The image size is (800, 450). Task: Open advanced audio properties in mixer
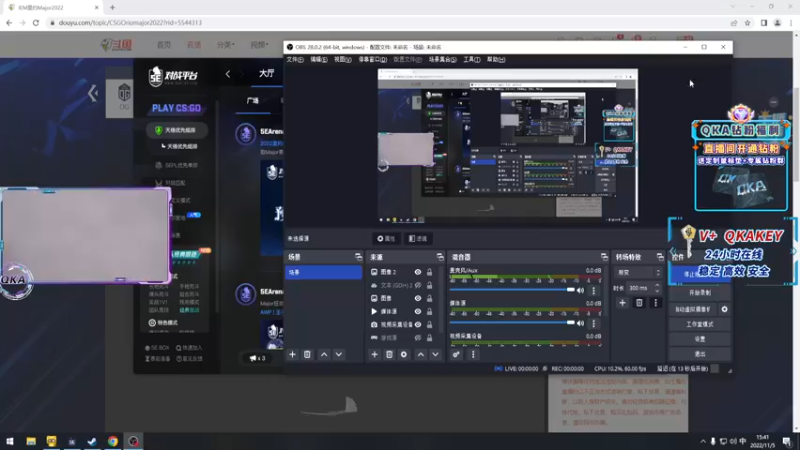click(x=456, y=355)
